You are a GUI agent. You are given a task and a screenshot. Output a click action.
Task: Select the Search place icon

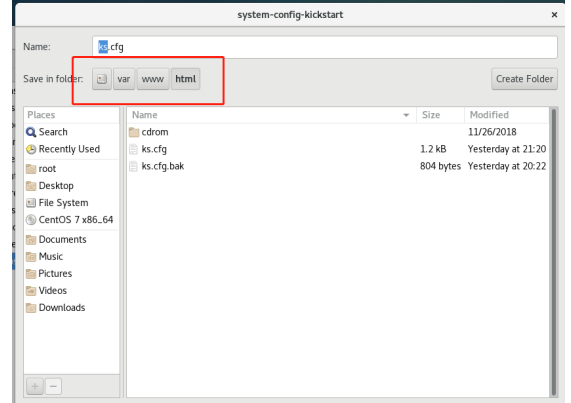click(x=31, y=132)
